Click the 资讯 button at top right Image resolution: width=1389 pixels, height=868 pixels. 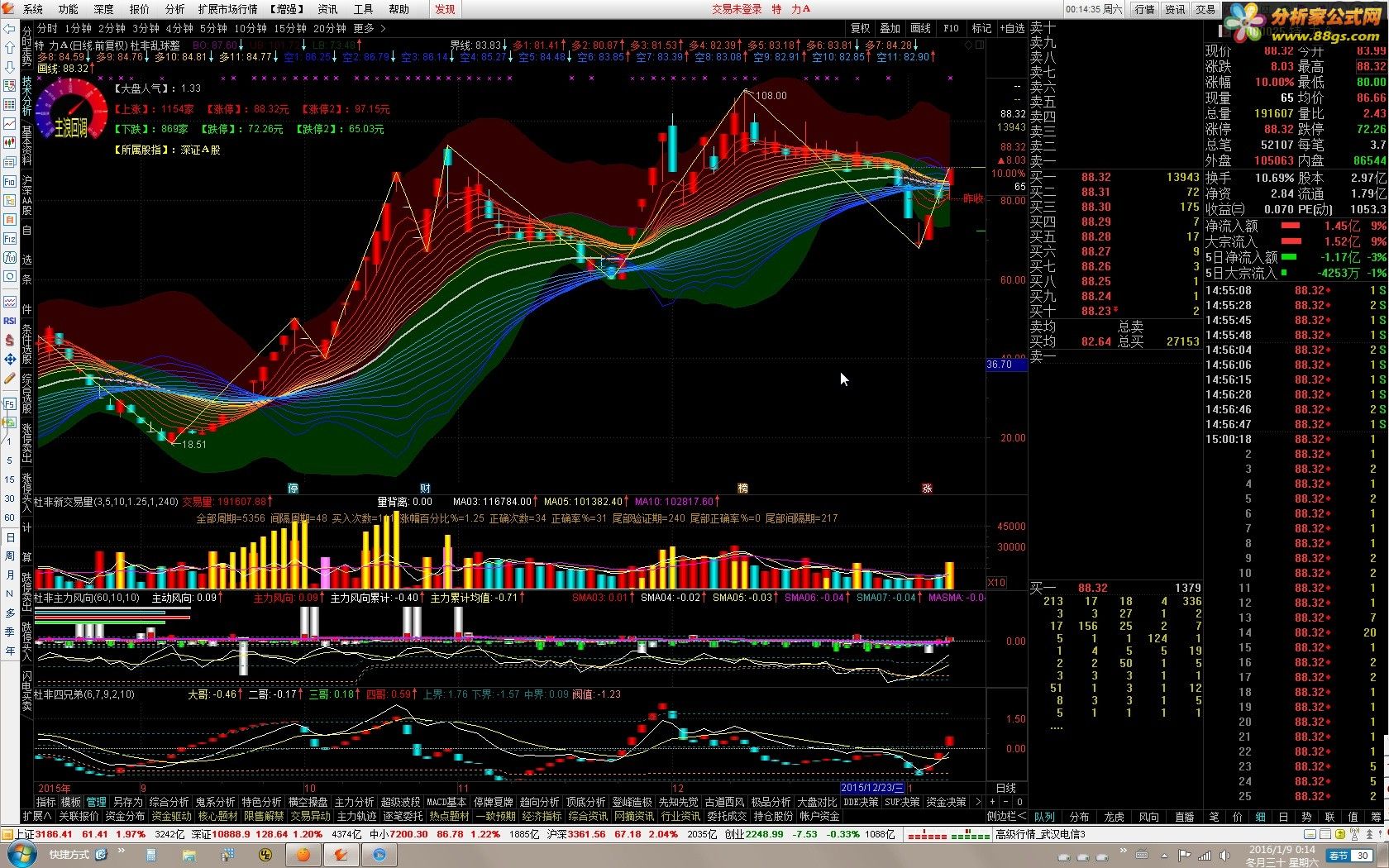tap(1175, 9)
